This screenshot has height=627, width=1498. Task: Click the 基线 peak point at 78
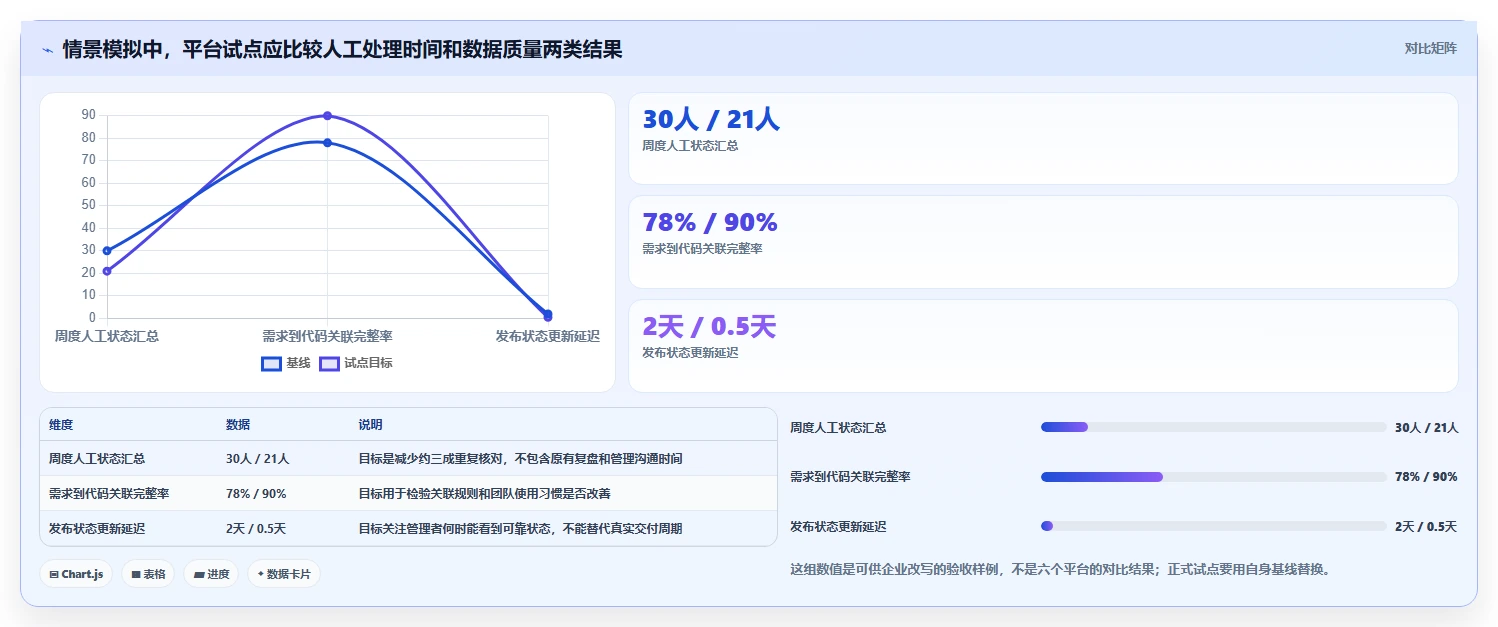pos(327,143)
